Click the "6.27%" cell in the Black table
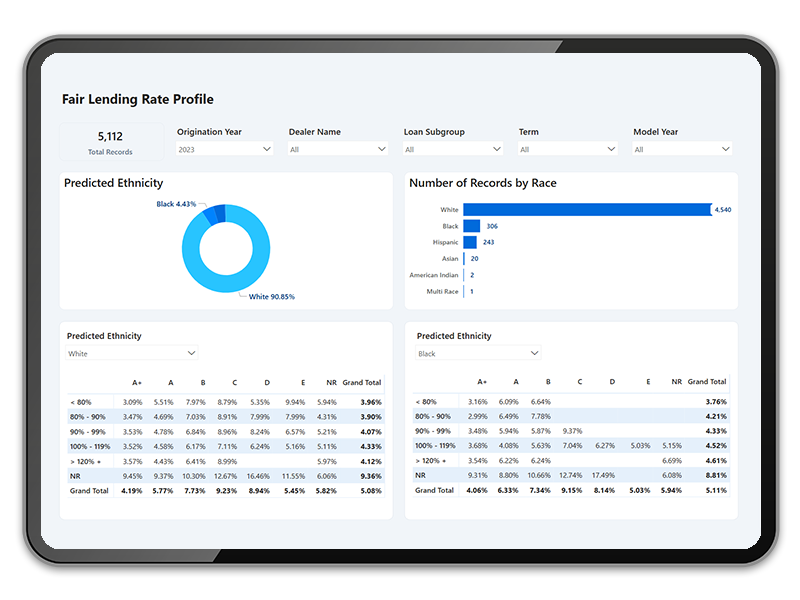The width and height of the screenshot is (800, 600). [605, 445]
